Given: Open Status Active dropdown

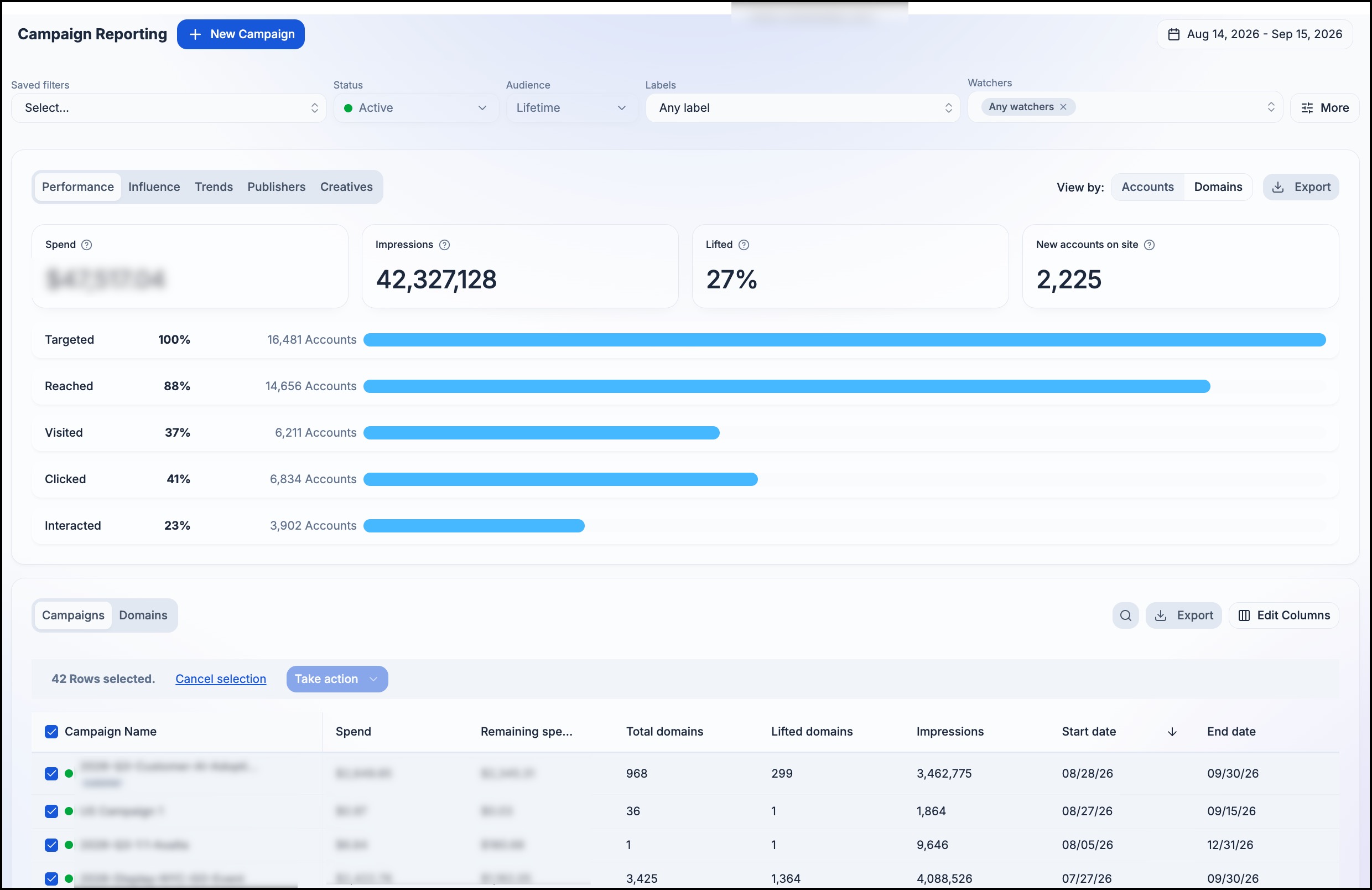Looking at the screenshot, I should tap(415, 108).
